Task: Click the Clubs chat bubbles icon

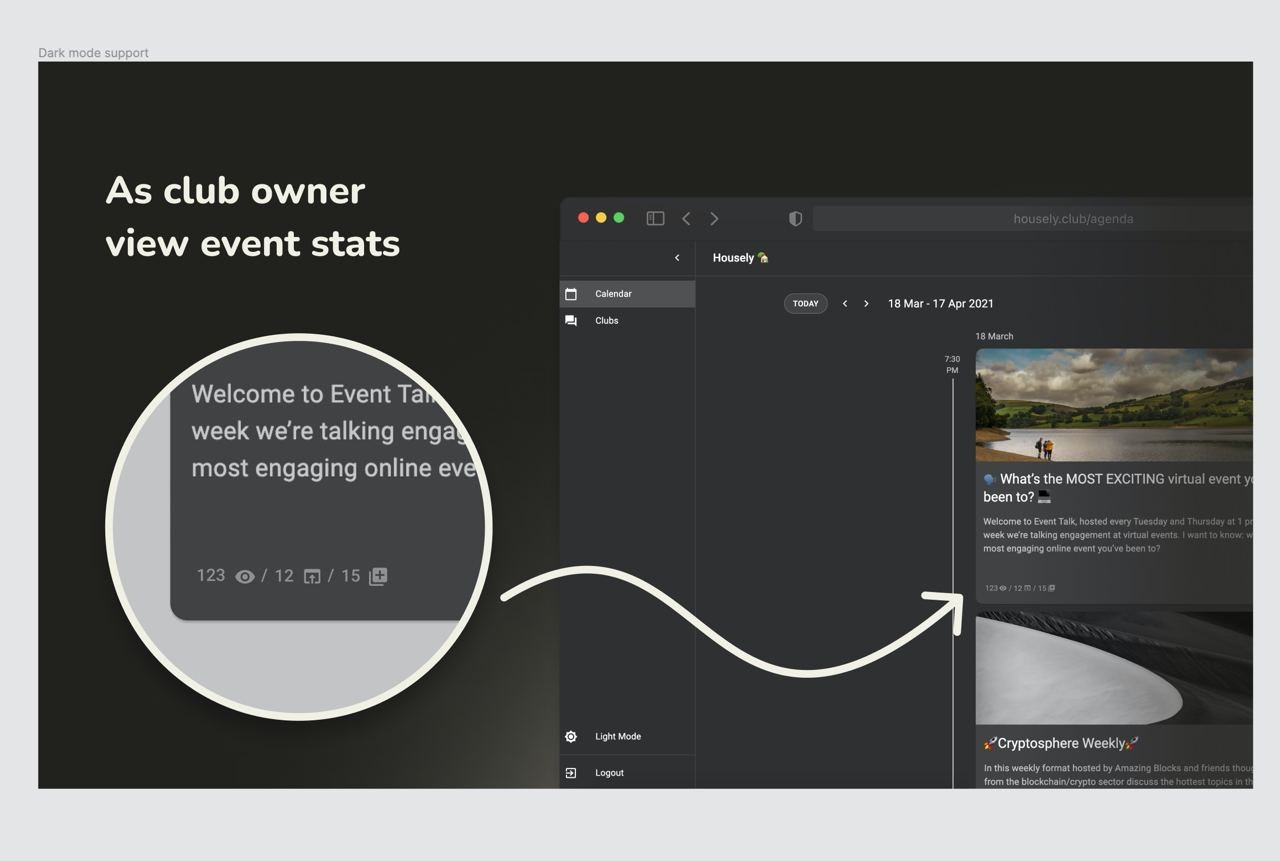Action: [x=571, y=321]
